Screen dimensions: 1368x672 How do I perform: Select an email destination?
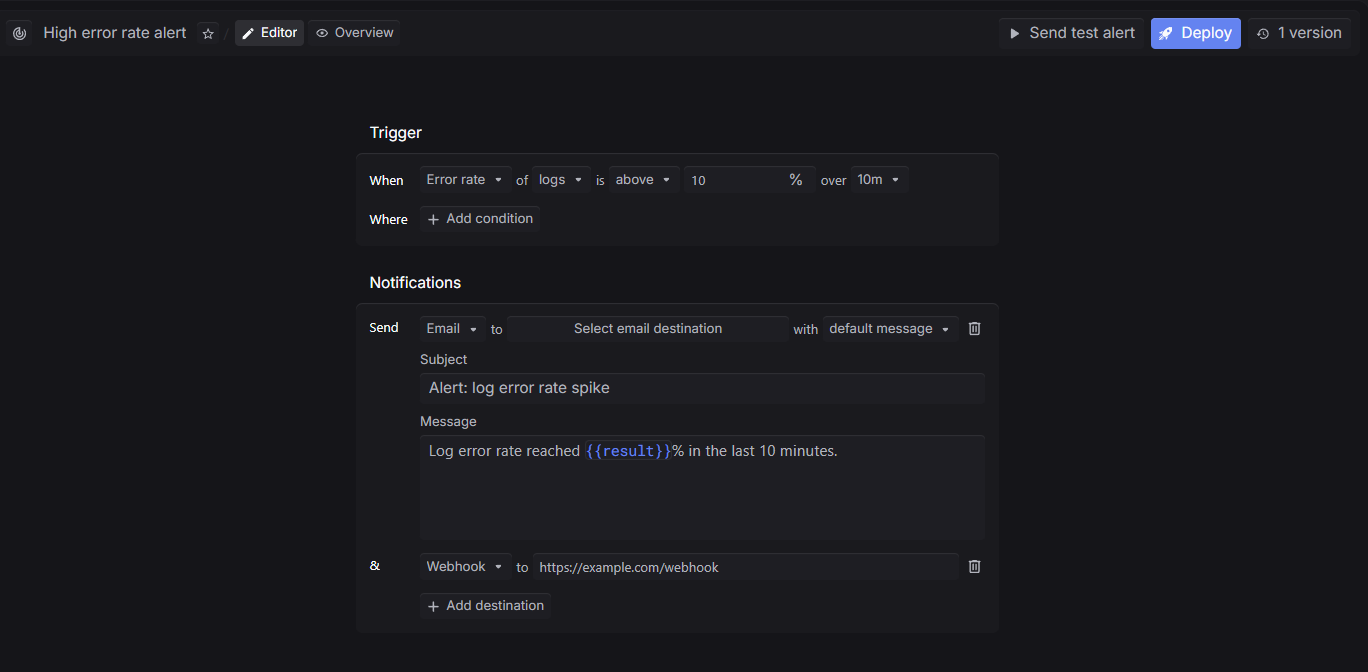tap(648, 329)
